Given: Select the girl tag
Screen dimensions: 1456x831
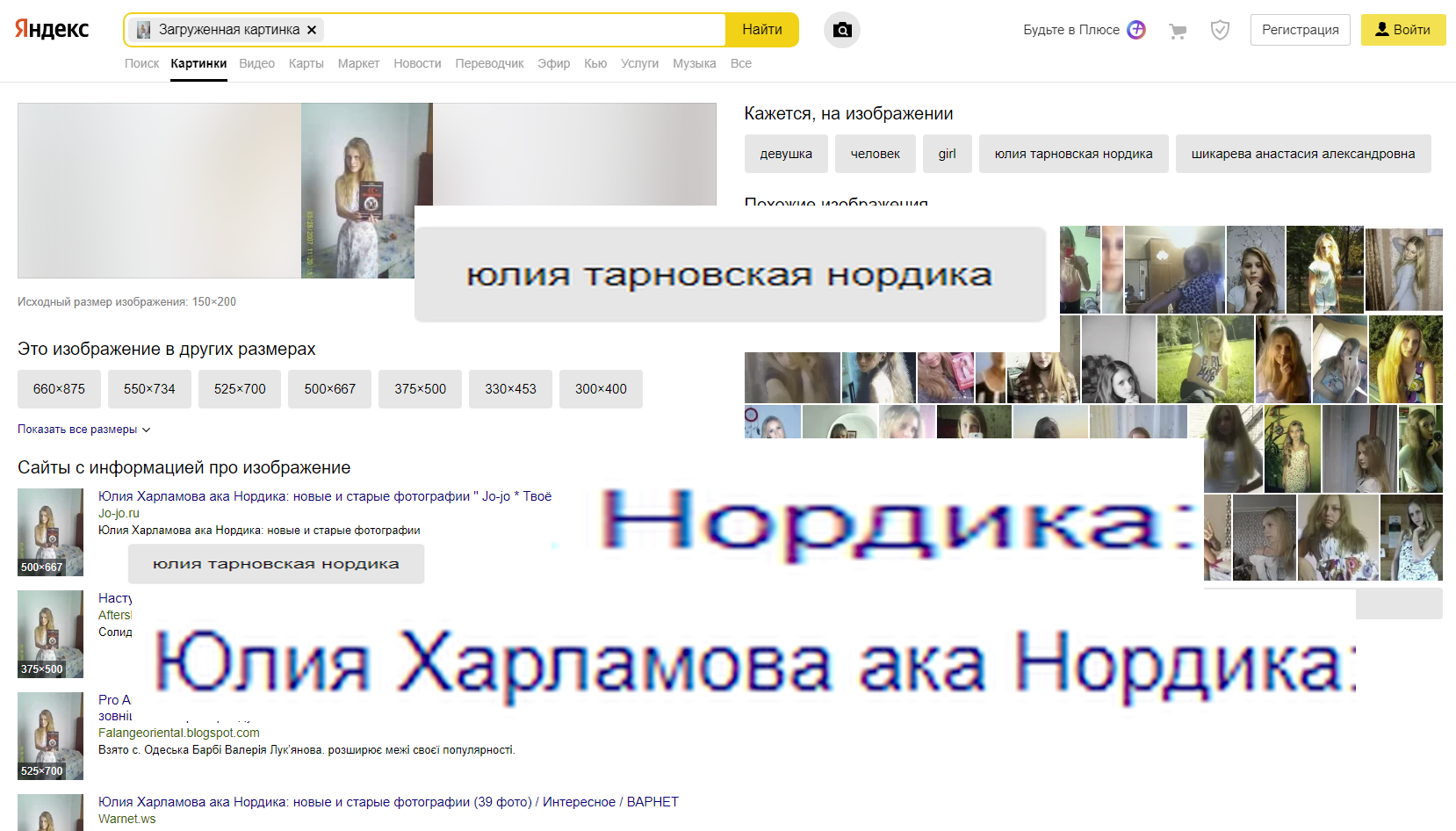Looking at the screenshot, I should pyautogui.click(x=947, y=154).
